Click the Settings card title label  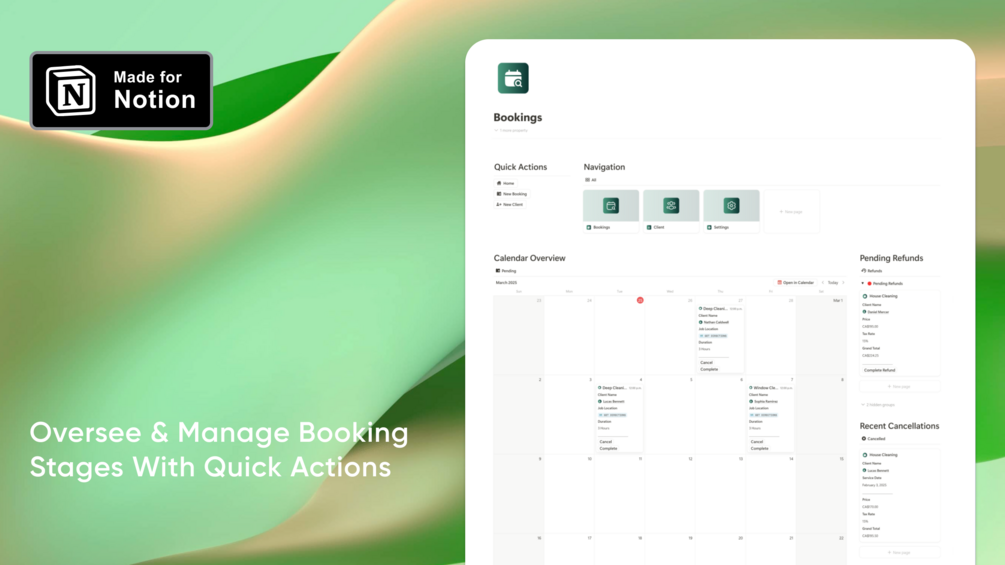coord(721,227)
